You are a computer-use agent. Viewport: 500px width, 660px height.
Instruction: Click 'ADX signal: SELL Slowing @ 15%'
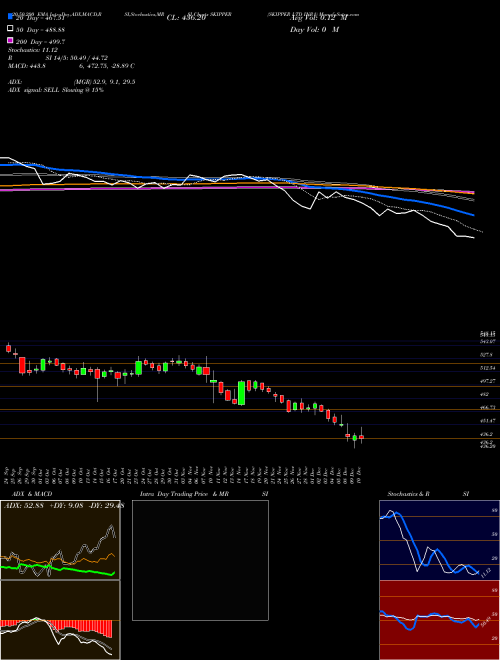56,90
